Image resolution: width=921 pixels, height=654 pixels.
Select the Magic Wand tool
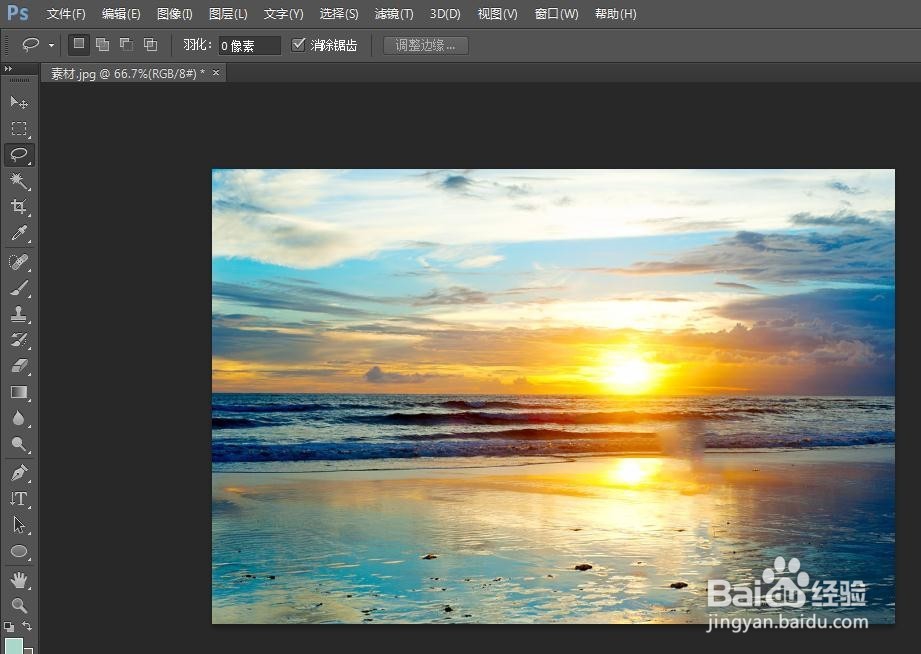pyautogui.click(x=19, y=180)
